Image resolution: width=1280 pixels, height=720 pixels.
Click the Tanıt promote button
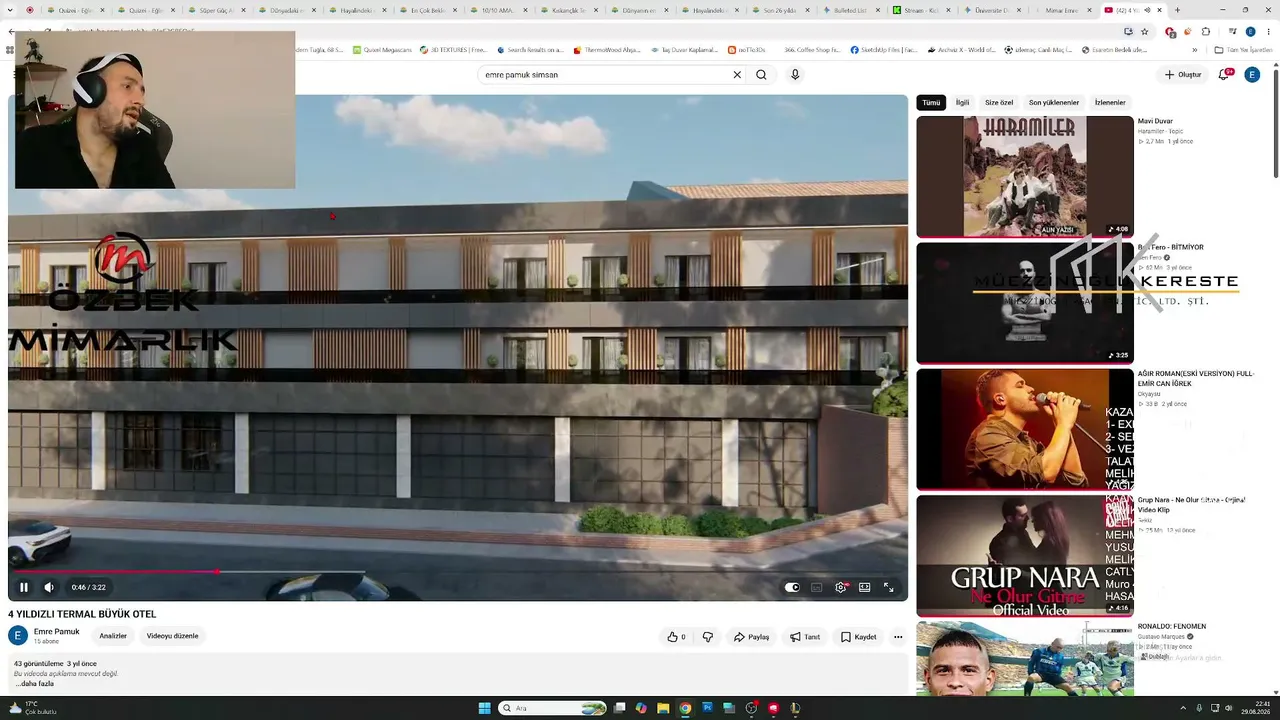(805, 637)
